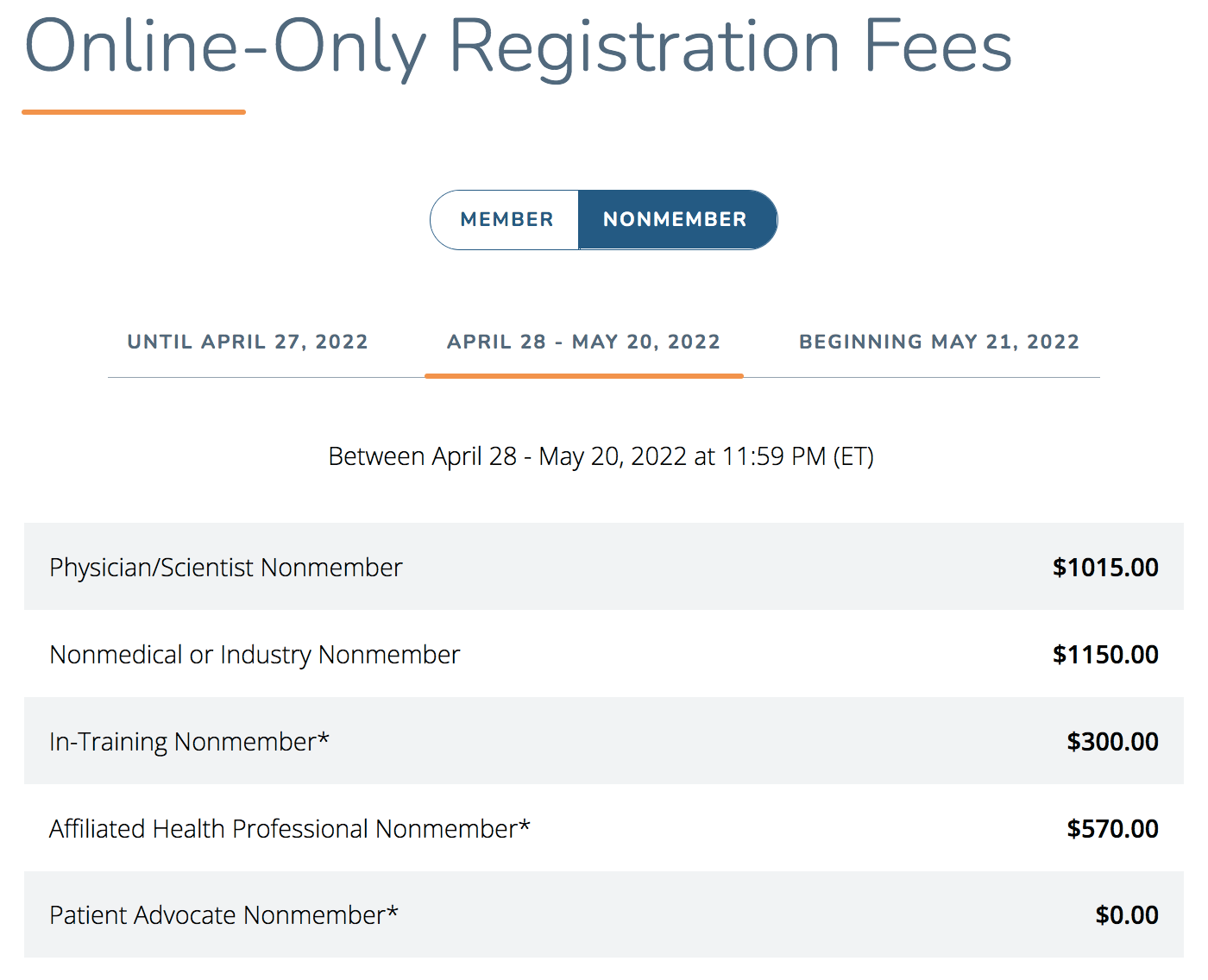Screen dimensions: 1208x980
Task: Select the Nonmedical or Industry Nonmember row
Action: click(604, 654)
